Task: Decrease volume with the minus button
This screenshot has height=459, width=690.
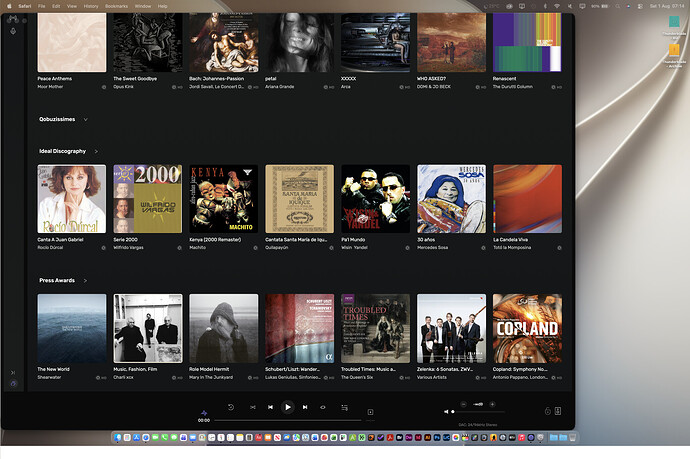Action: [463, 404]
